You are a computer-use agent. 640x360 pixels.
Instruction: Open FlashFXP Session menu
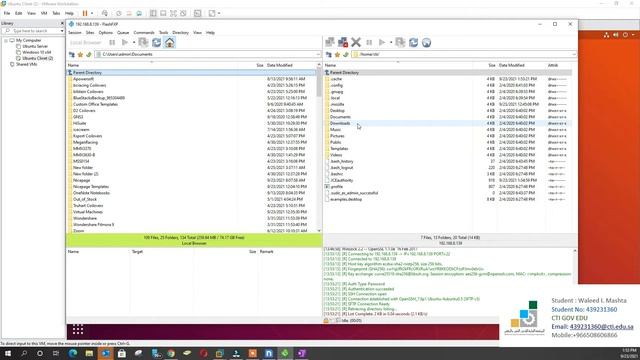pyautogui.click(x=75, y=33)
